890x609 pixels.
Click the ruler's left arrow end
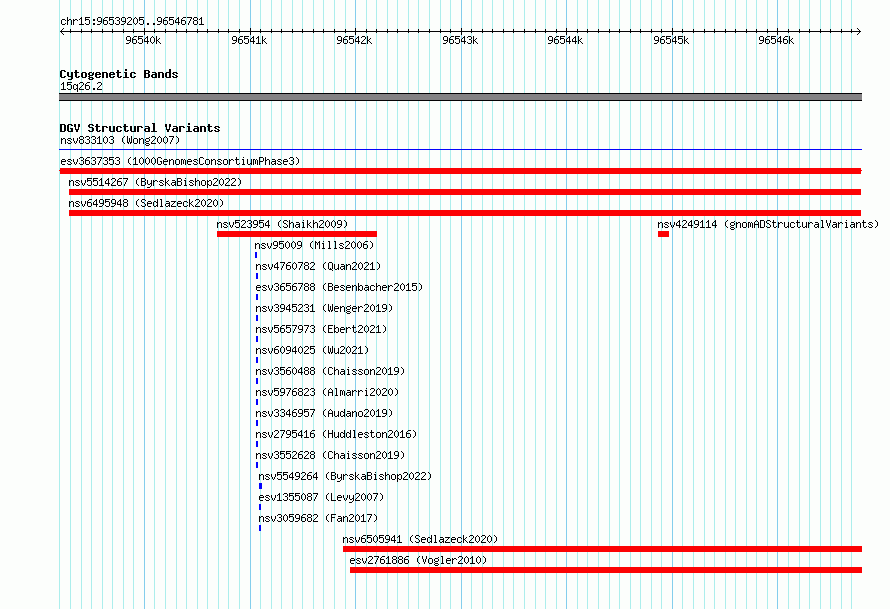(x=62, y=31)
